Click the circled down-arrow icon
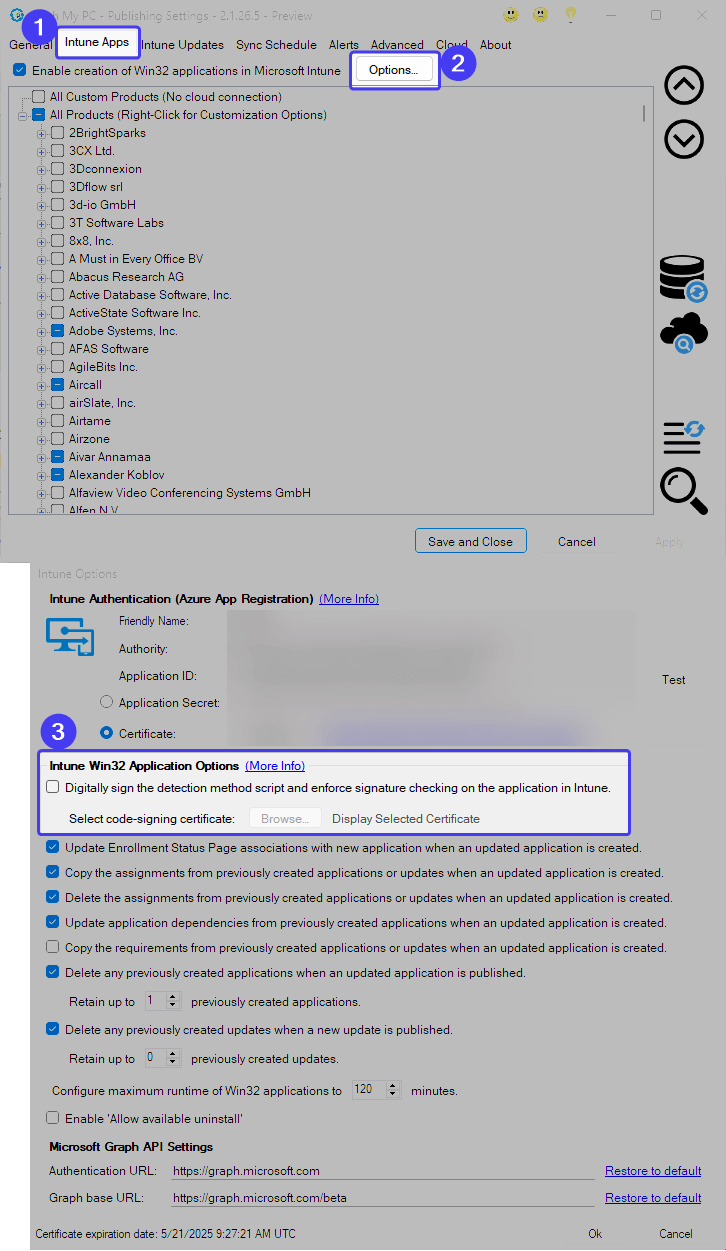Screen dimensions: 726x1251 click(684, 139)
